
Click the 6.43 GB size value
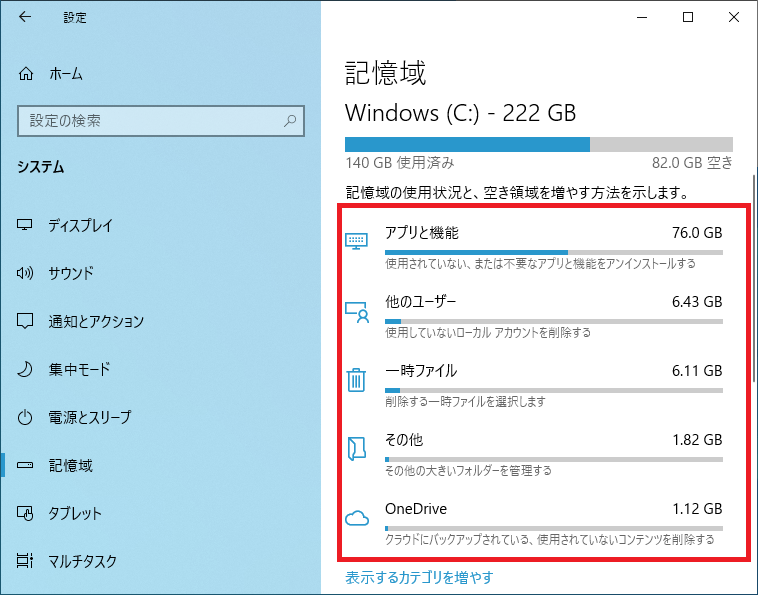(x=697, y=302)
